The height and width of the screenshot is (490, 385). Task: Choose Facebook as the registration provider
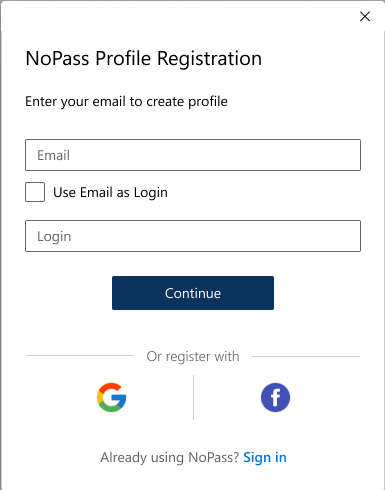click(275, 397)
